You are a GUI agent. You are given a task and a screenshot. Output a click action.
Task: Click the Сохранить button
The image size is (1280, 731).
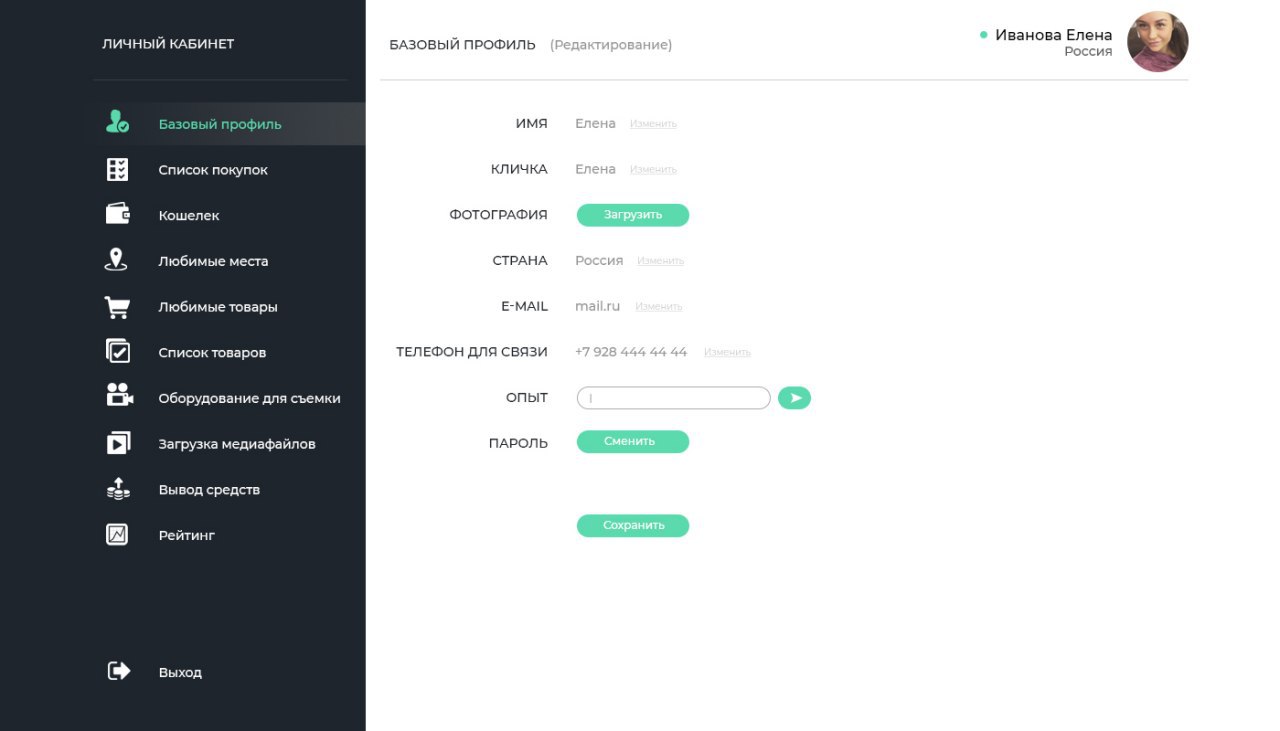[633, 525]
